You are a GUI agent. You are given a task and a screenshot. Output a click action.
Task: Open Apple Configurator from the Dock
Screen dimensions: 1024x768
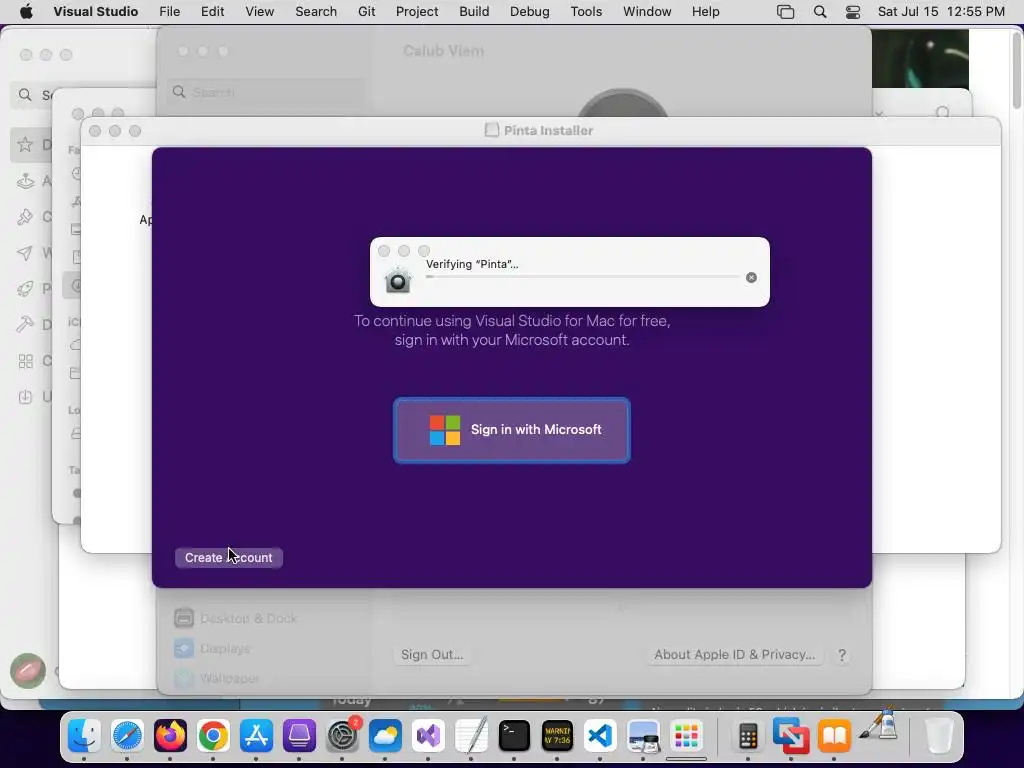click(x=299, y=736)
